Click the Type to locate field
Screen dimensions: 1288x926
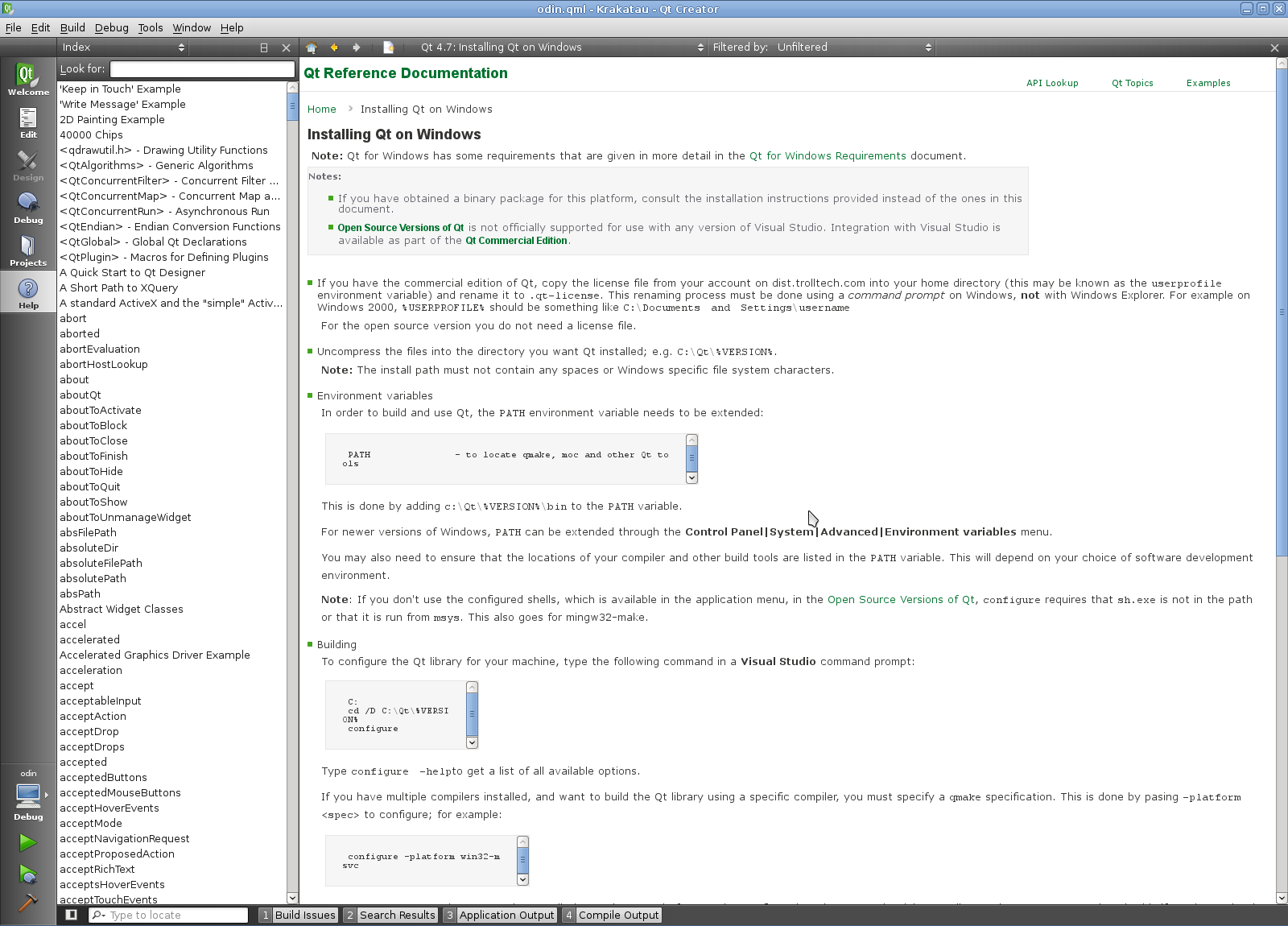pos(168,915)
